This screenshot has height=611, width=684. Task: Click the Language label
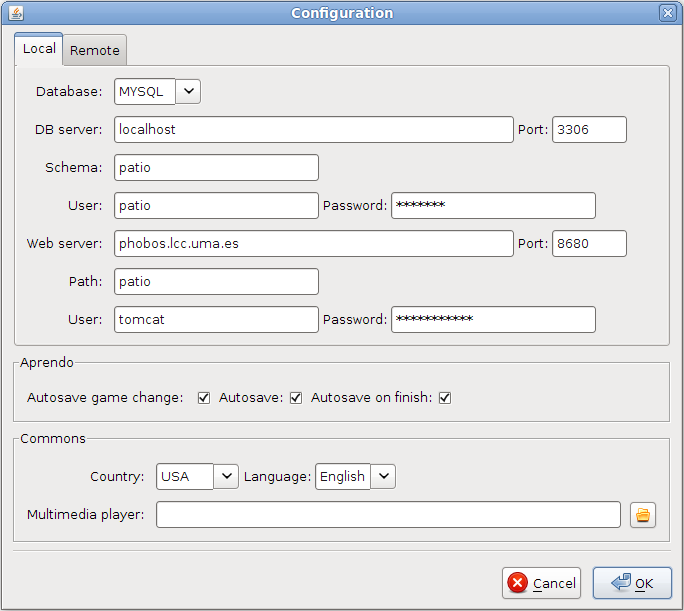click(277, 476)
